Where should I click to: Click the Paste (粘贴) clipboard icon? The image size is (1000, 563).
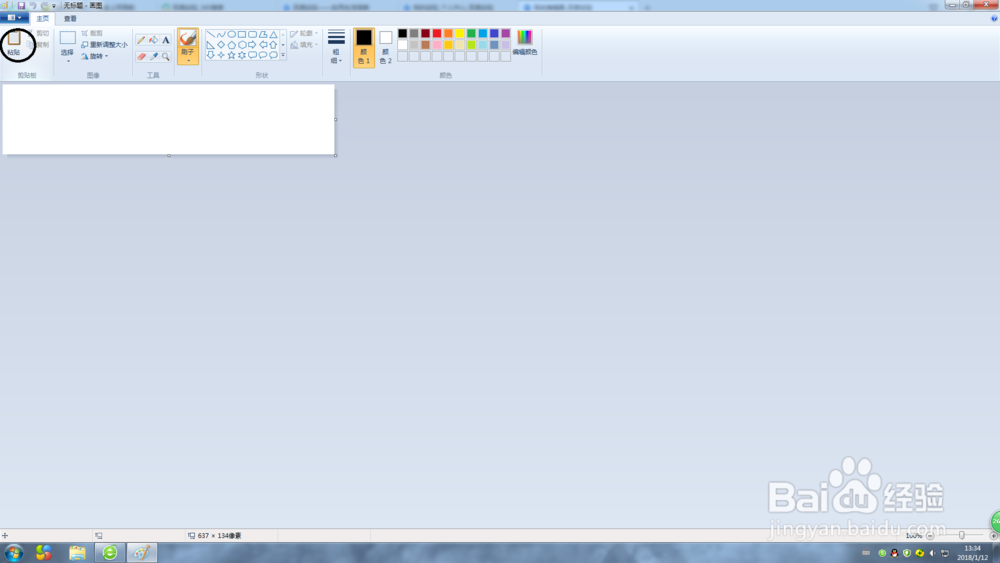point(14,40)
